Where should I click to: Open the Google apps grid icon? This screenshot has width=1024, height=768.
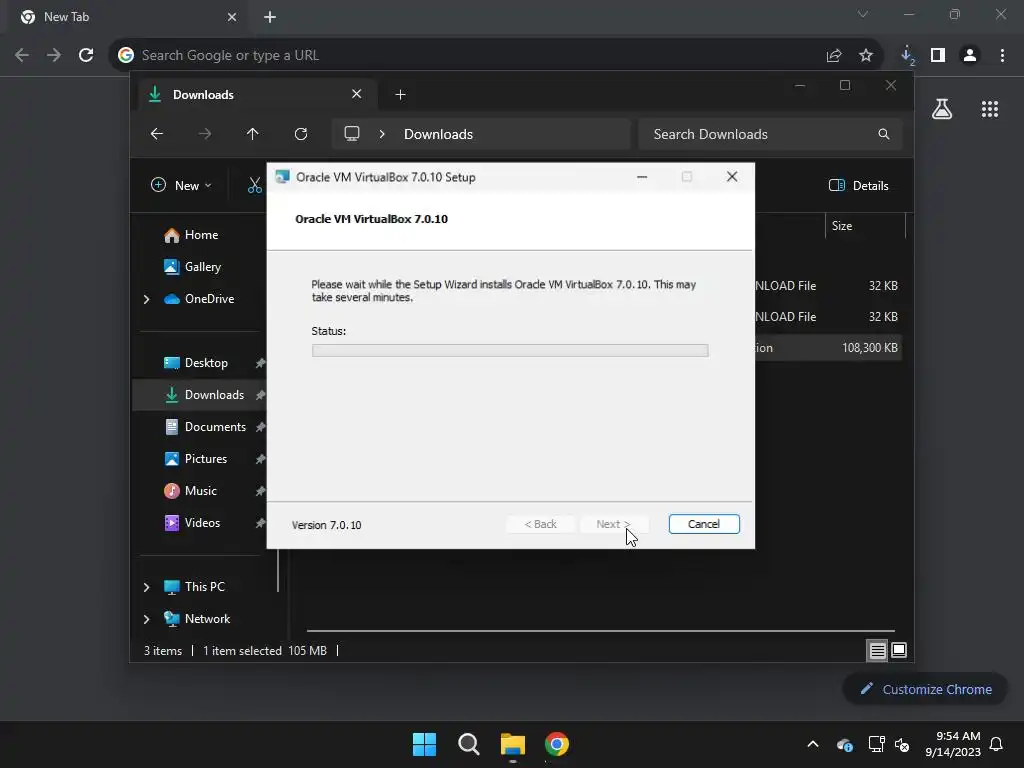click(x=990, y=109)
